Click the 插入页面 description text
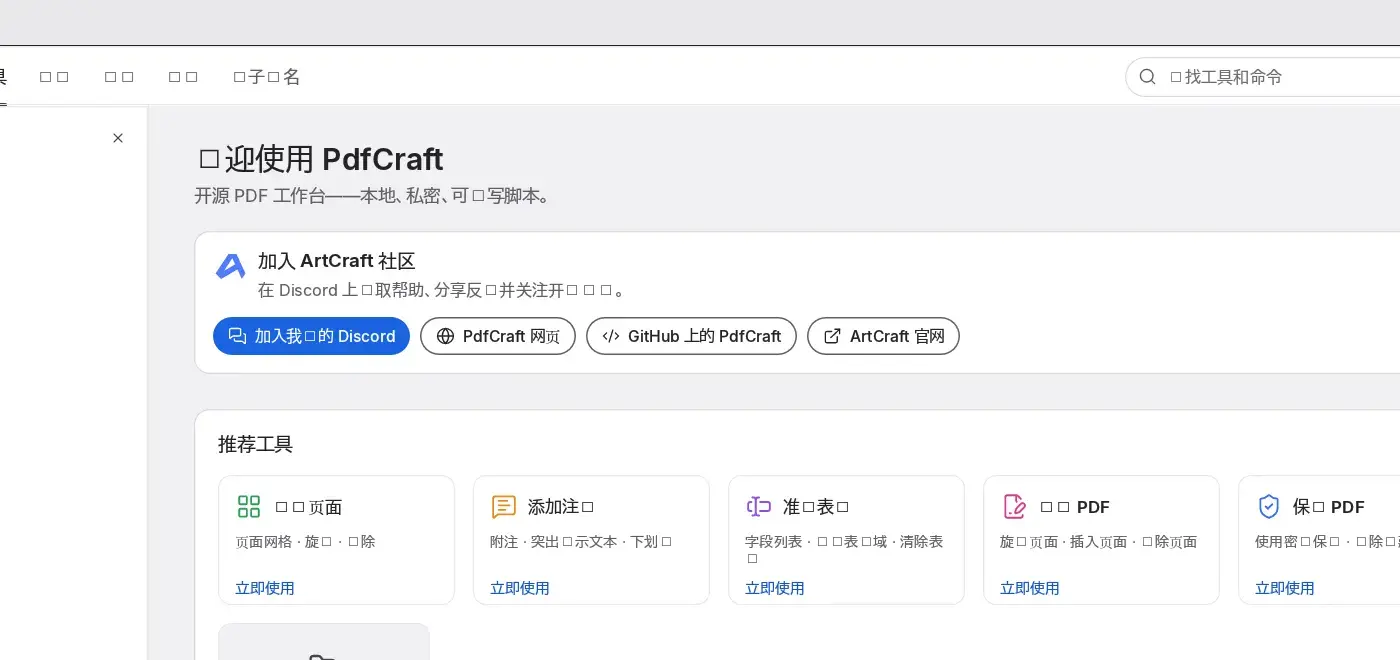This screenshot has width=1400, height=660. pos(1099,542)
